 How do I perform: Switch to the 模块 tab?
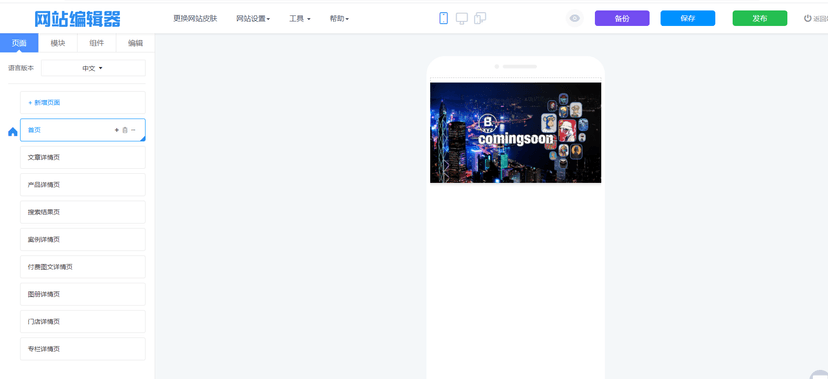tap(58, 43)
